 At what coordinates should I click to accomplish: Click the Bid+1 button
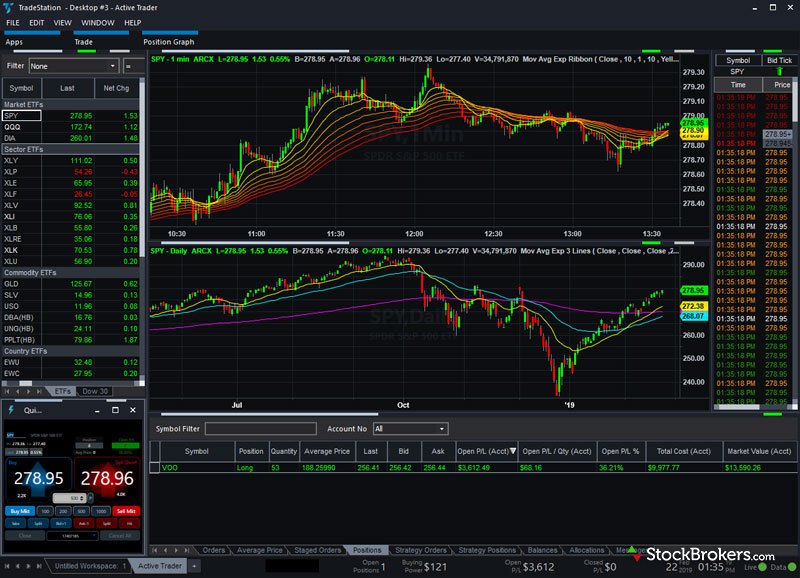coord(61,523)
